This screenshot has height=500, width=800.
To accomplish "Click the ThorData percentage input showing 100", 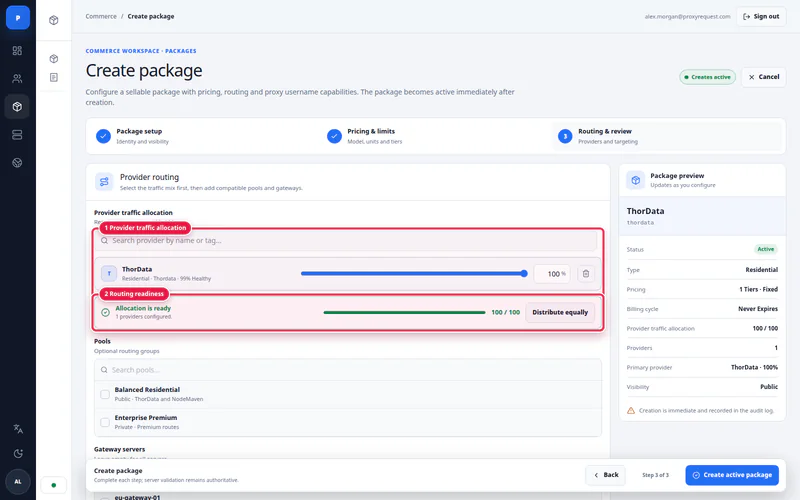I will pos(552,274).
